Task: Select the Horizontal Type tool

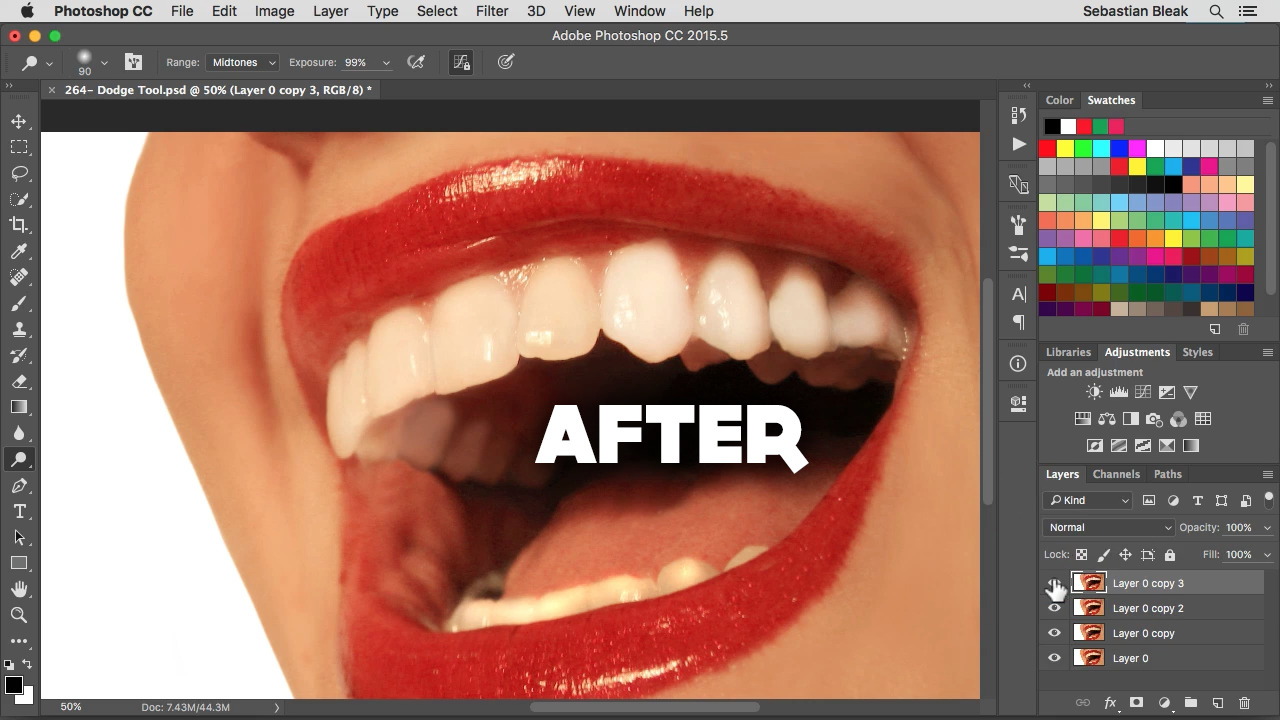Action: tap(19, 511)
